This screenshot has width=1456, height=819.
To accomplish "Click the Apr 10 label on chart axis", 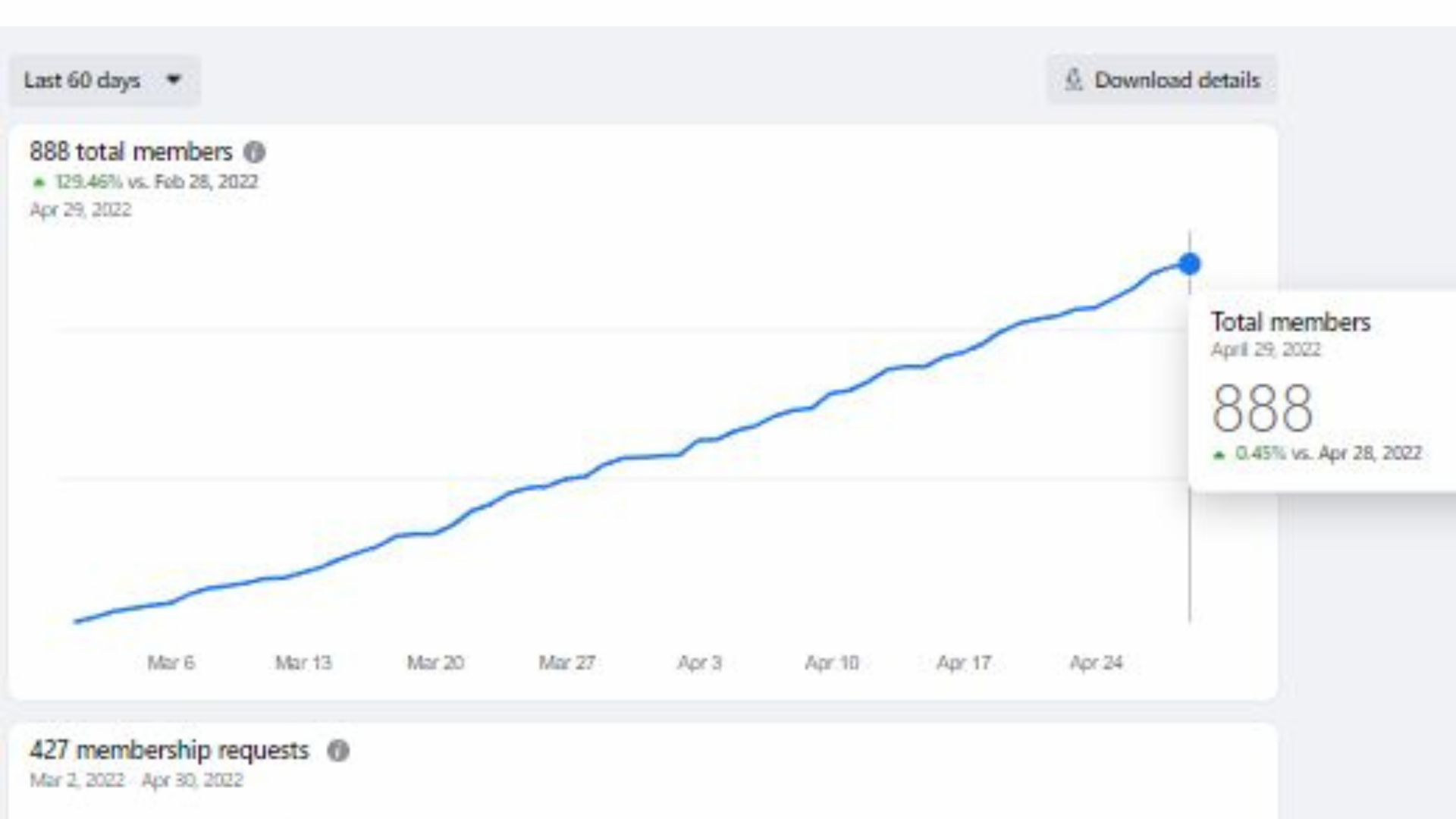I will coord(832,663).
